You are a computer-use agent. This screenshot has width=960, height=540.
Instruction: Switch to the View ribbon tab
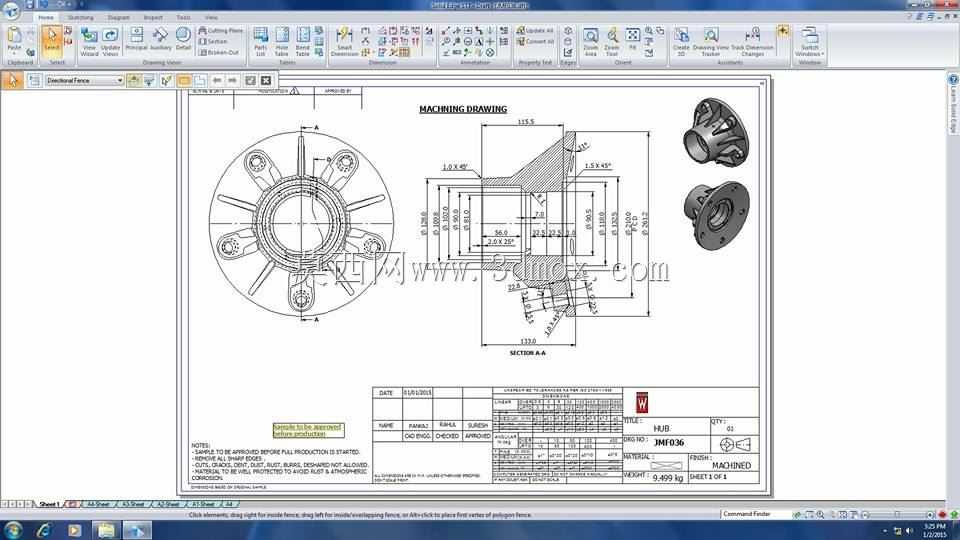(x=211, y=17)
